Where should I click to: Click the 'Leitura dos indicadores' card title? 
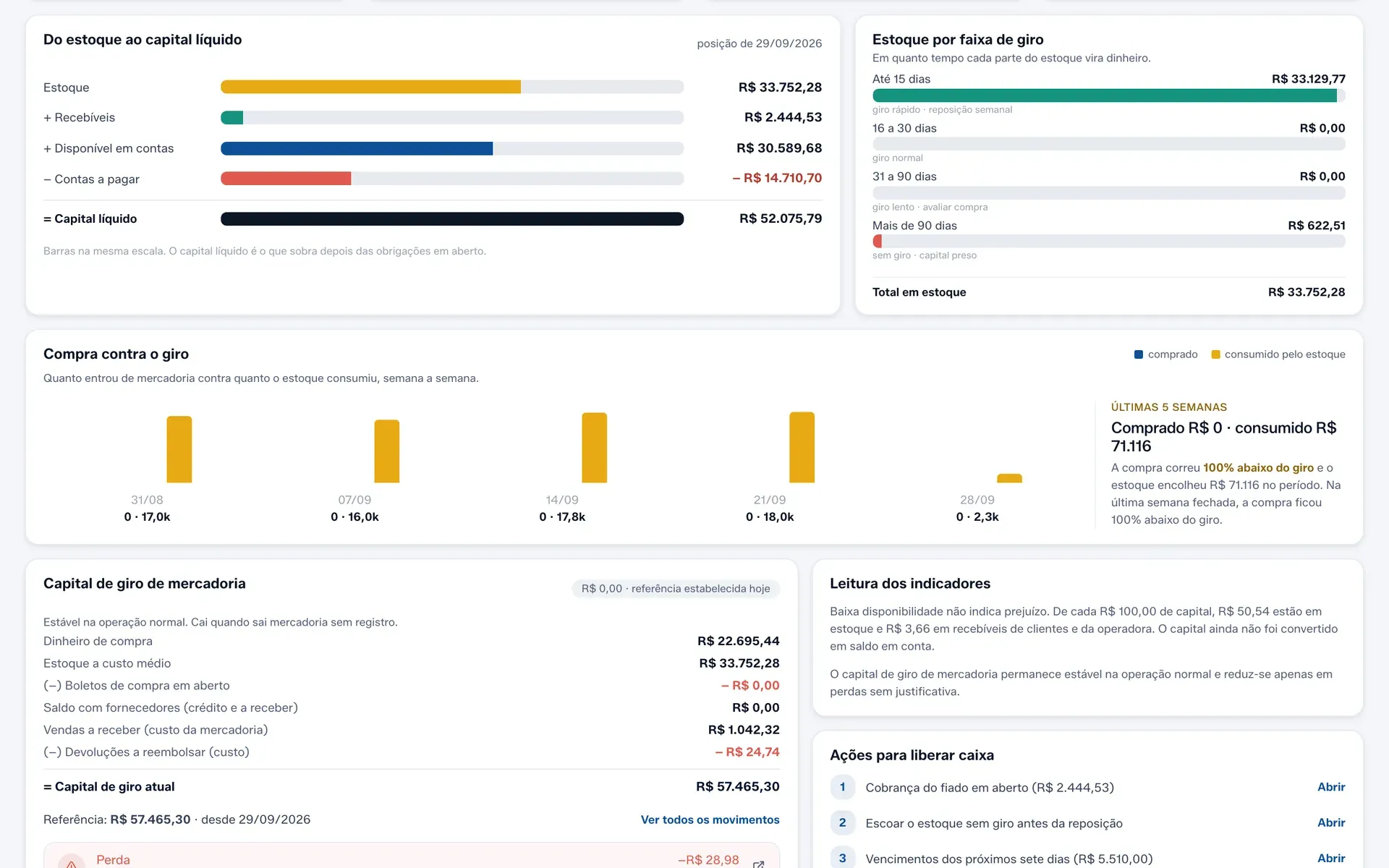point(910,584)
